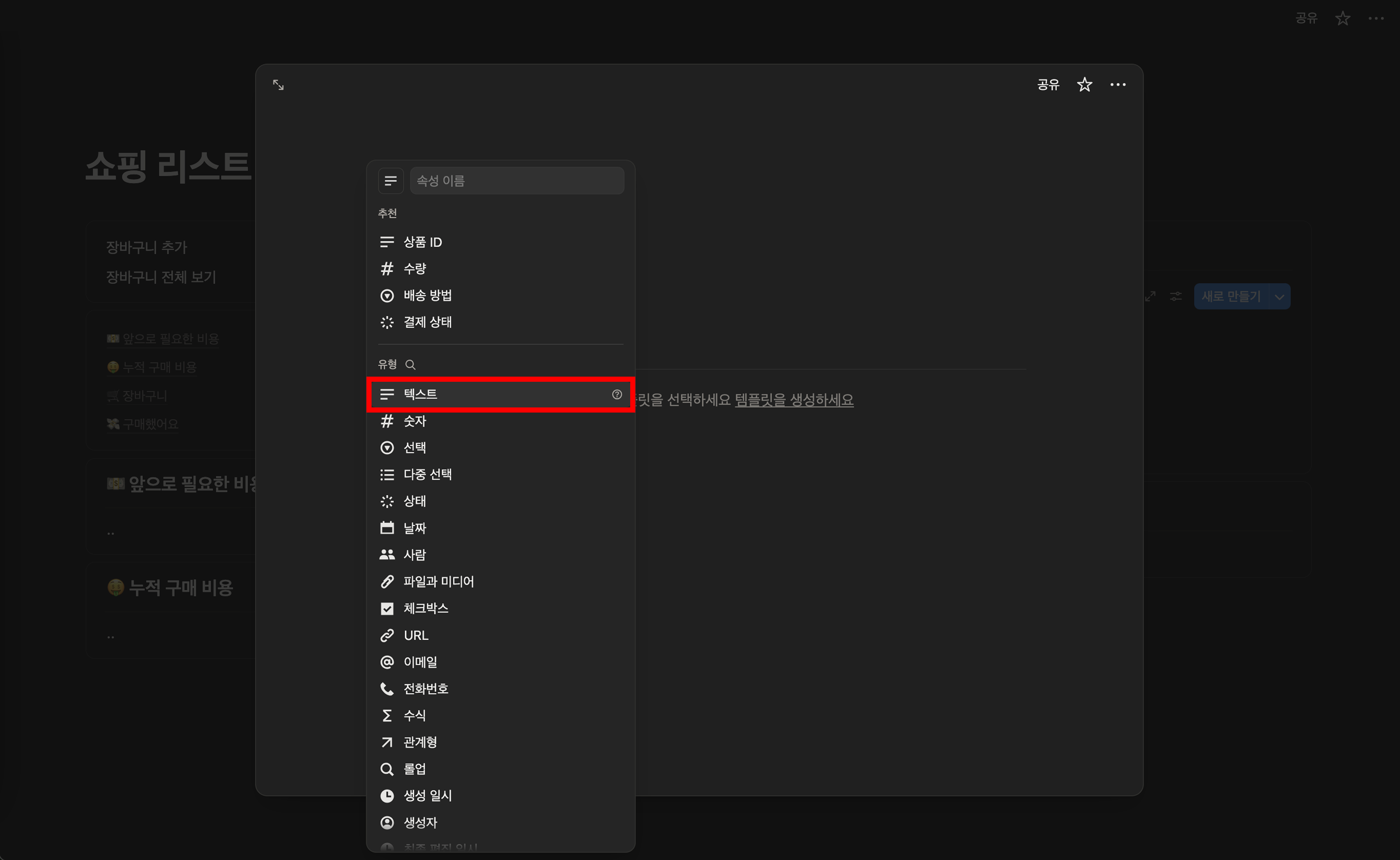Choose the 파일과 미디어 property type

[x=439, y=581]
